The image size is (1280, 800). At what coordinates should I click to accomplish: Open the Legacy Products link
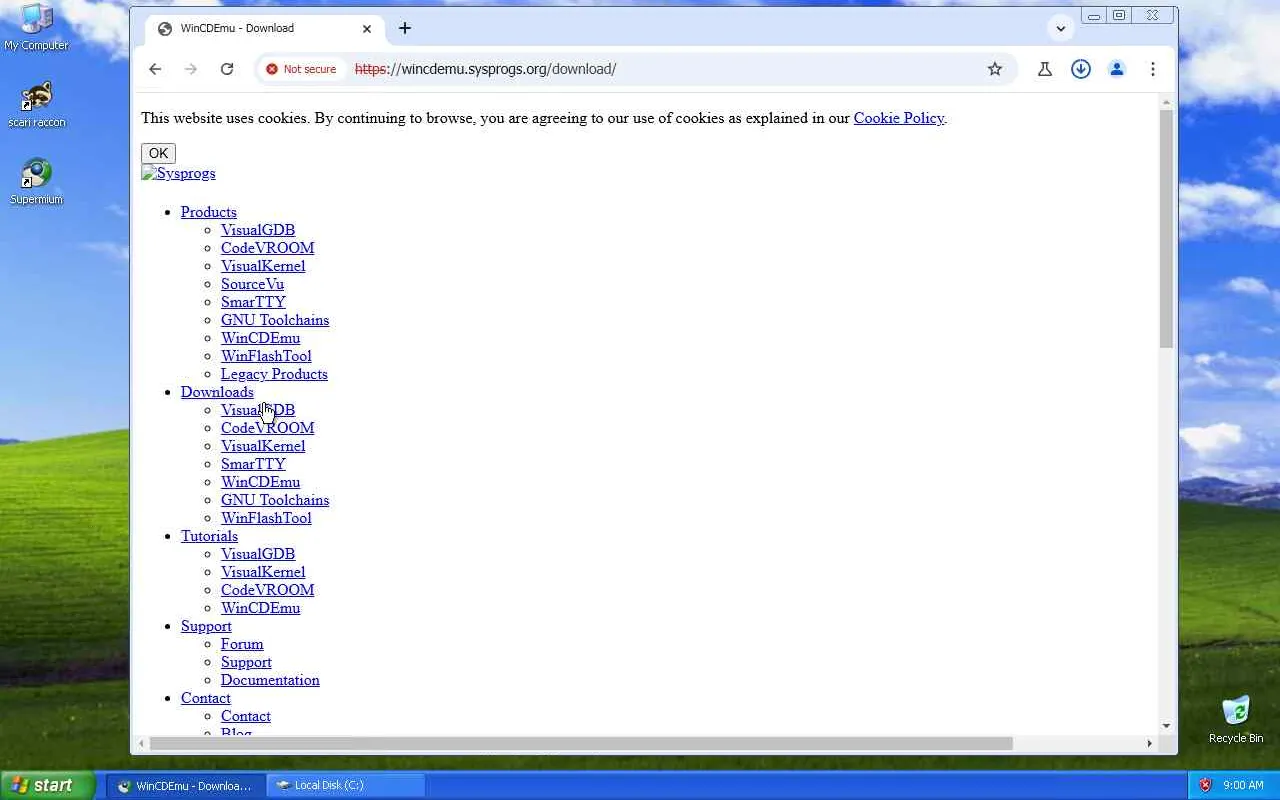click(274, 374)
